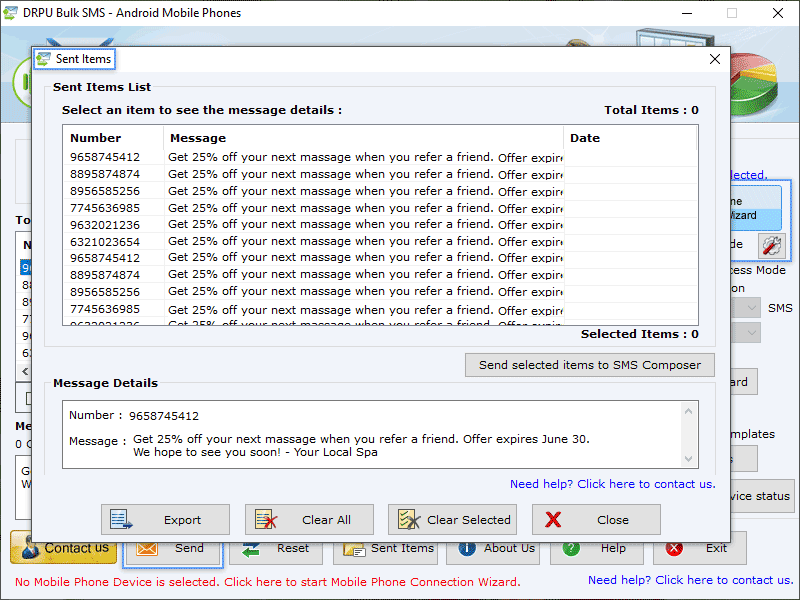Switch to the Sent Items tab
The height and width of the screenshot is (600, 800).
click(74, 59)
